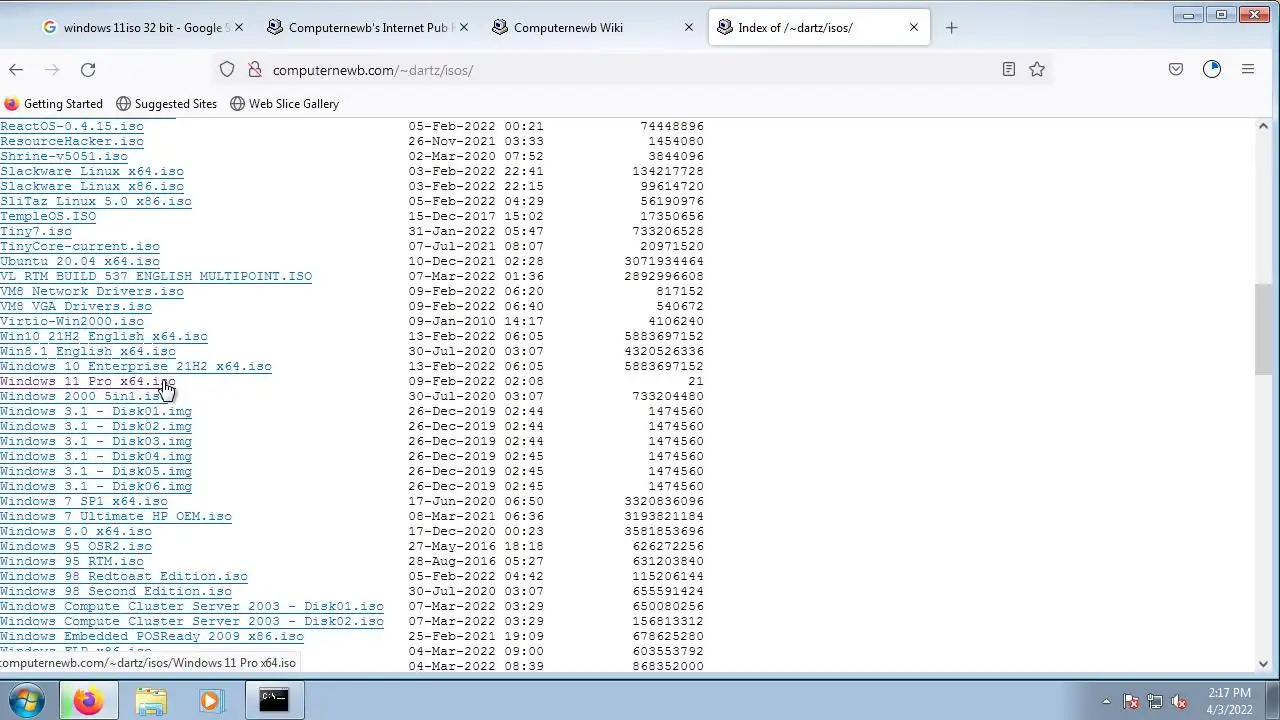Download Windows 7 SP1 x64.iso
This screenshot has height=720, width=1280.
pos(84,501)
